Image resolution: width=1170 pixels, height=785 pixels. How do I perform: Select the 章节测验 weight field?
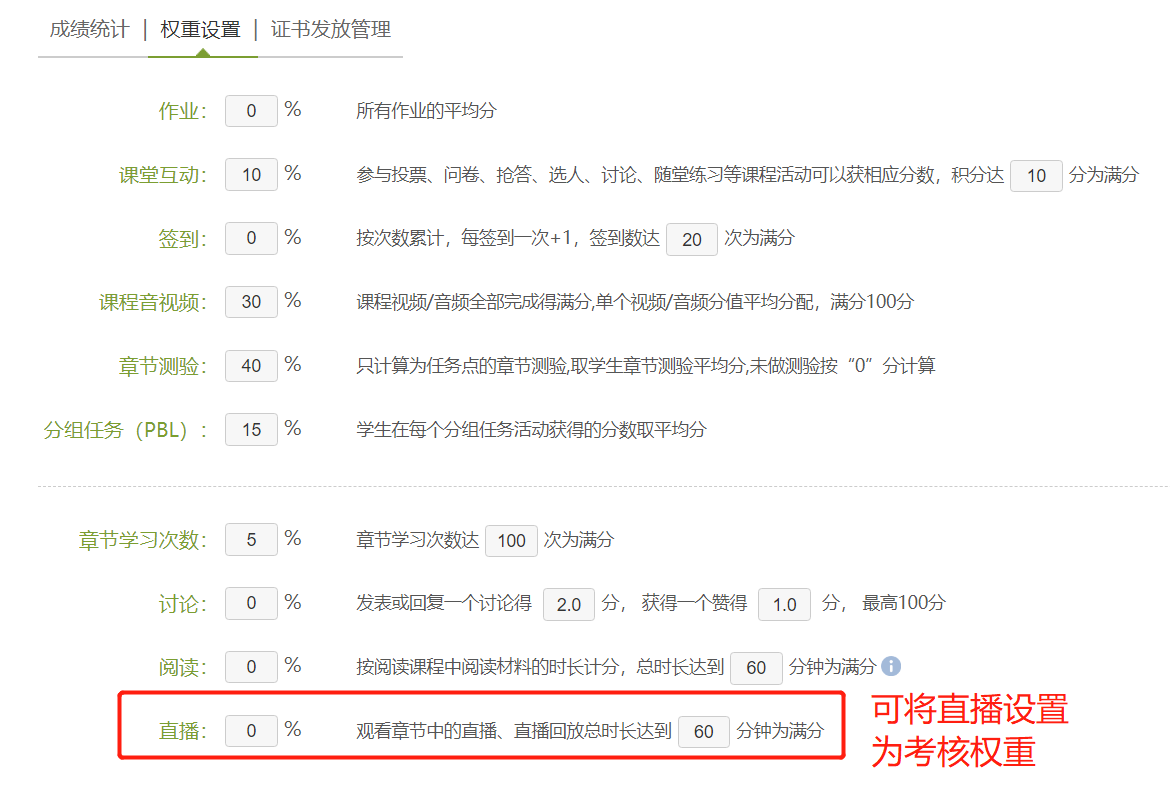(x=251, y=366)
